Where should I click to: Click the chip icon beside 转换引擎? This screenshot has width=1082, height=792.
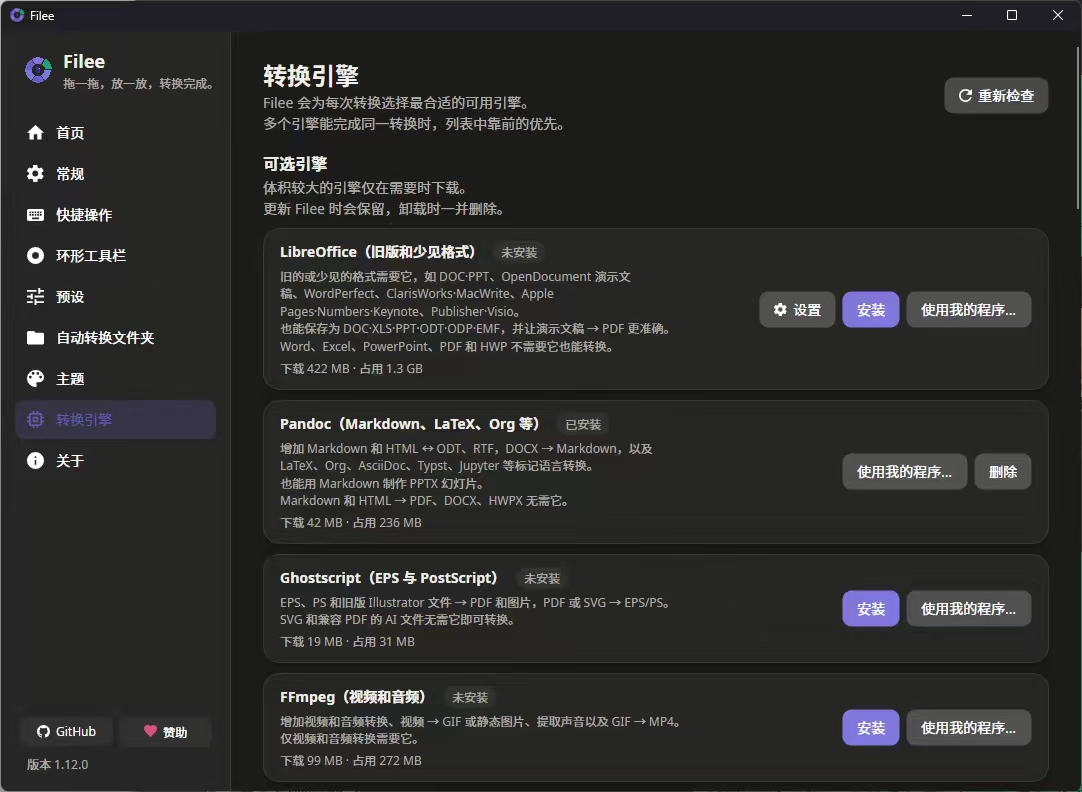(35, 419)
